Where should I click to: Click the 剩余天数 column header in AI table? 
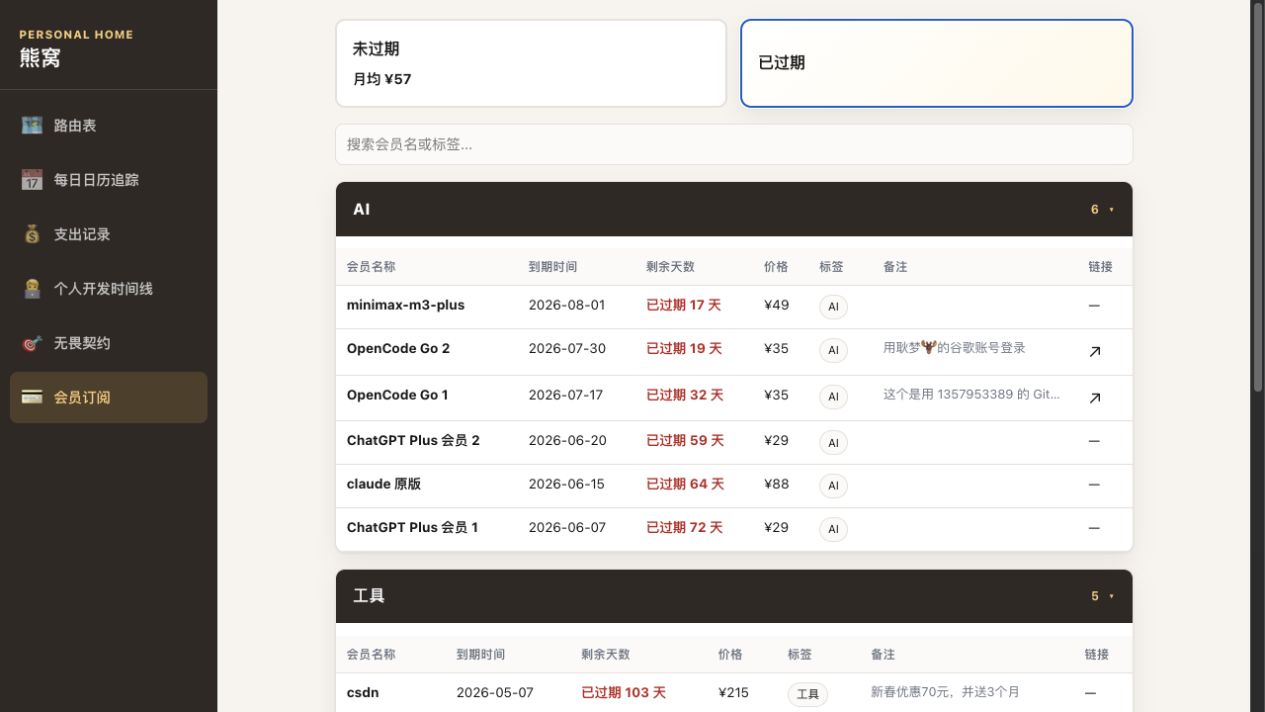670,267
